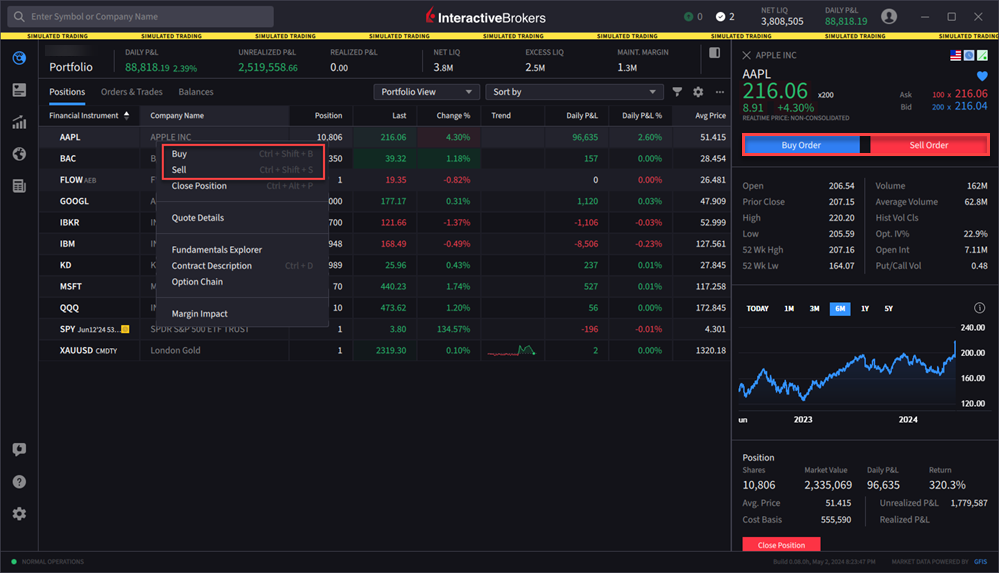Click the chart info icon
This screenshot has height=573, width=999.
pos(979,308)
